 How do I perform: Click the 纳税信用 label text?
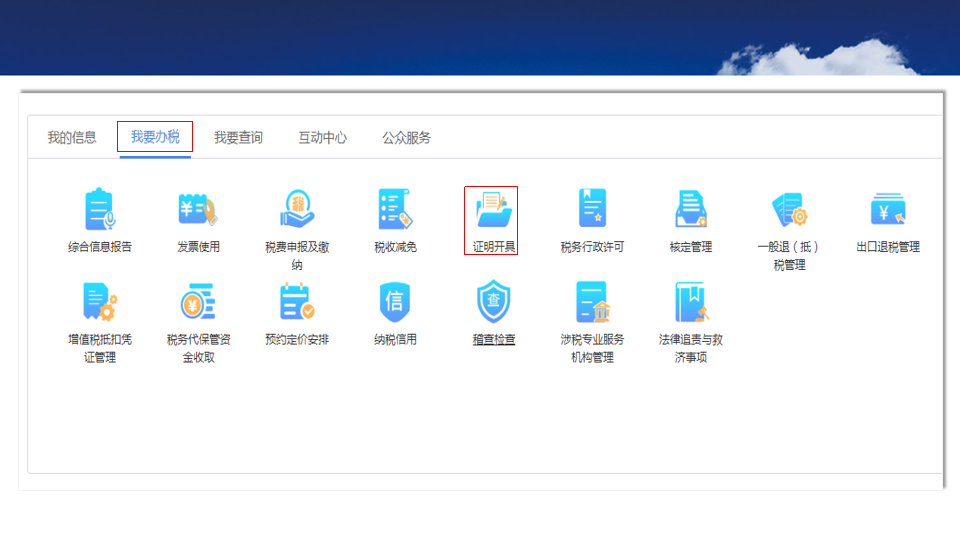[x=396, y=340]
